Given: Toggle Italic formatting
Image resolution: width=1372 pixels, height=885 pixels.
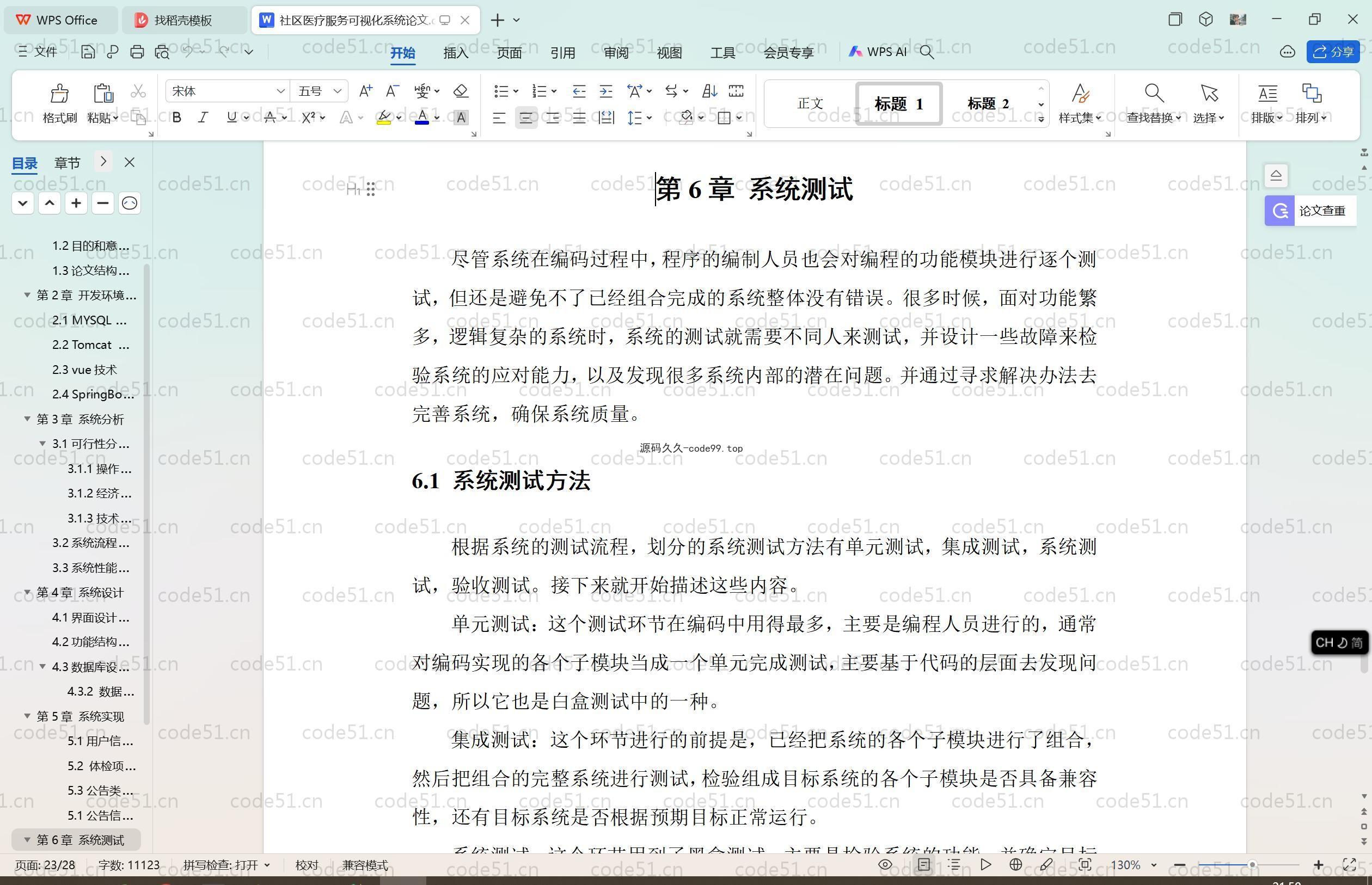Looking at the screenshot, I should point(203,118).
